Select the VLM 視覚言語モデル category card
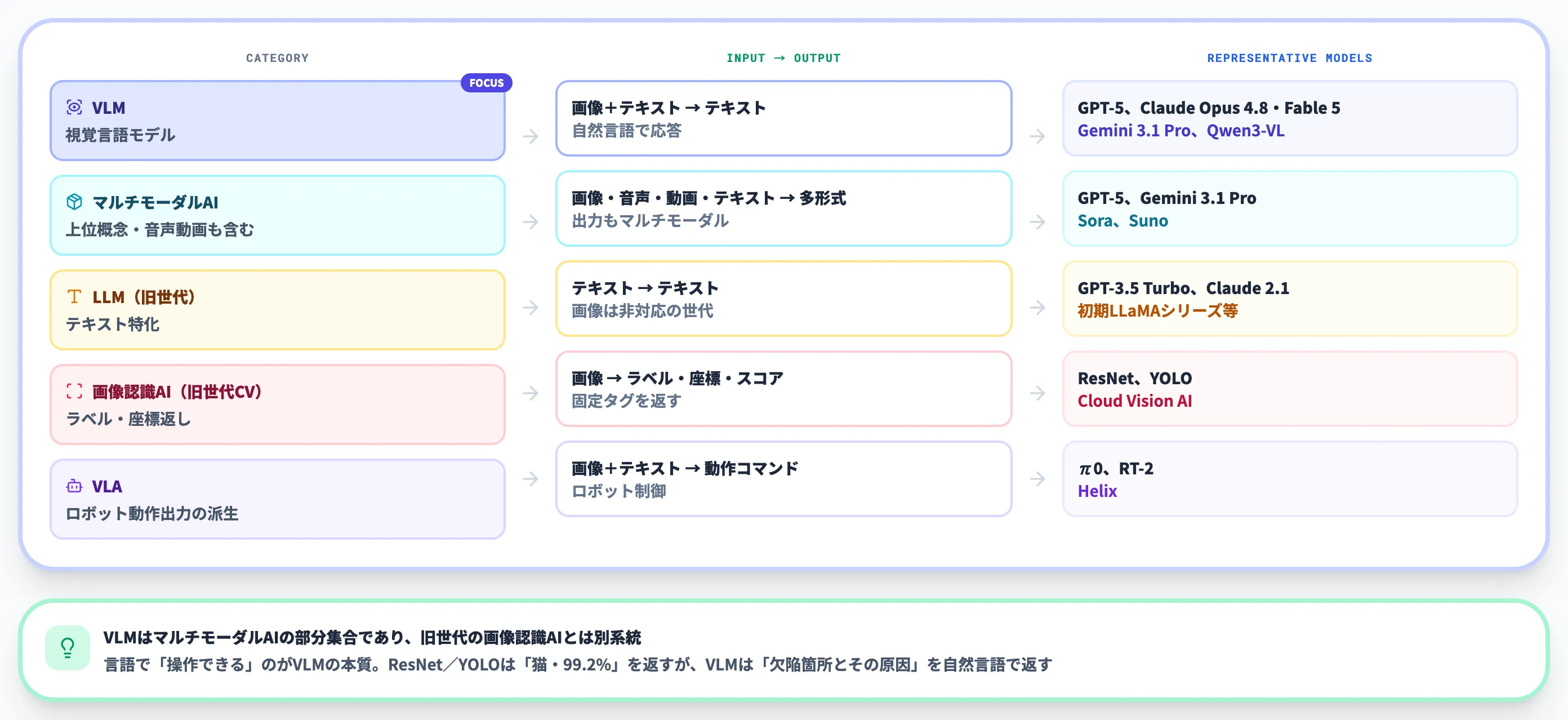 pyautogui.click(x=278, y=121)
